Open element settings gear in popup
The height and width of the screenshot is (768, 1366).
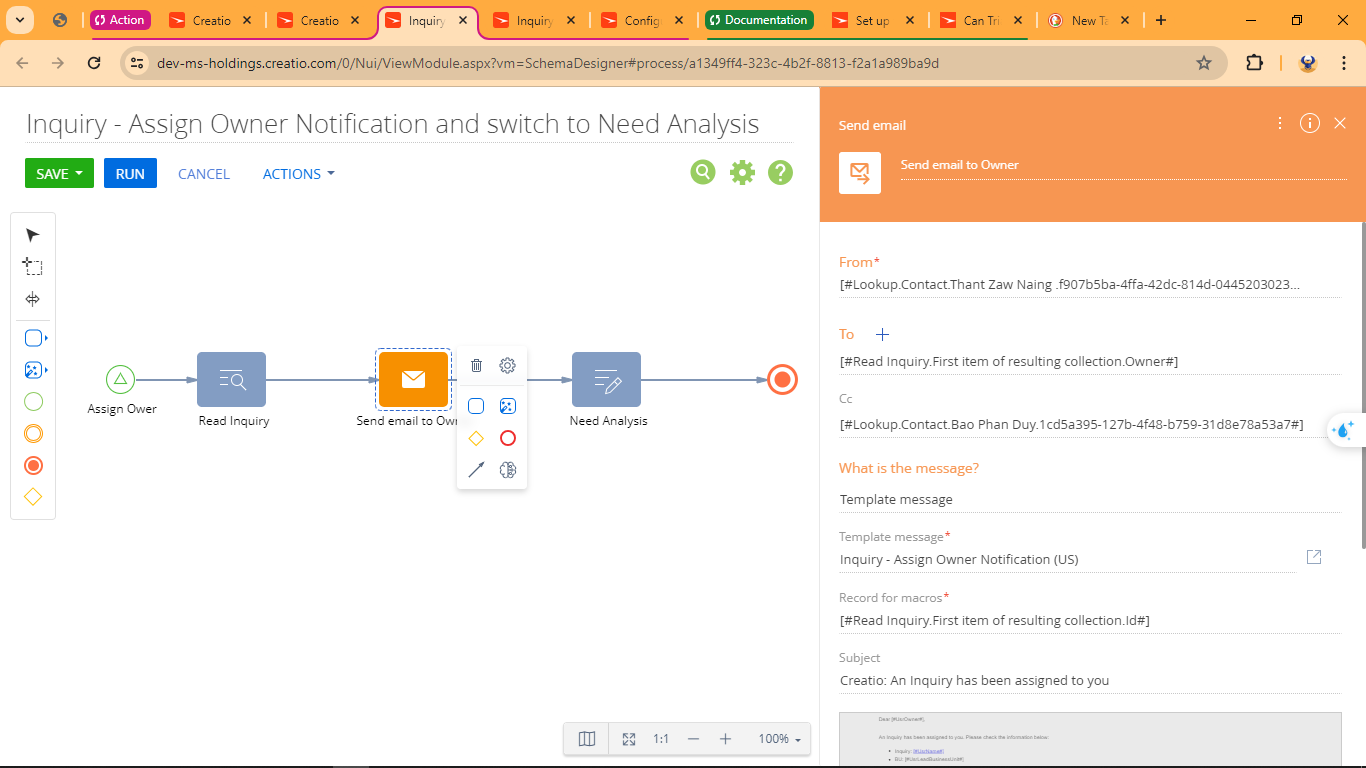(x=508, y=366)
